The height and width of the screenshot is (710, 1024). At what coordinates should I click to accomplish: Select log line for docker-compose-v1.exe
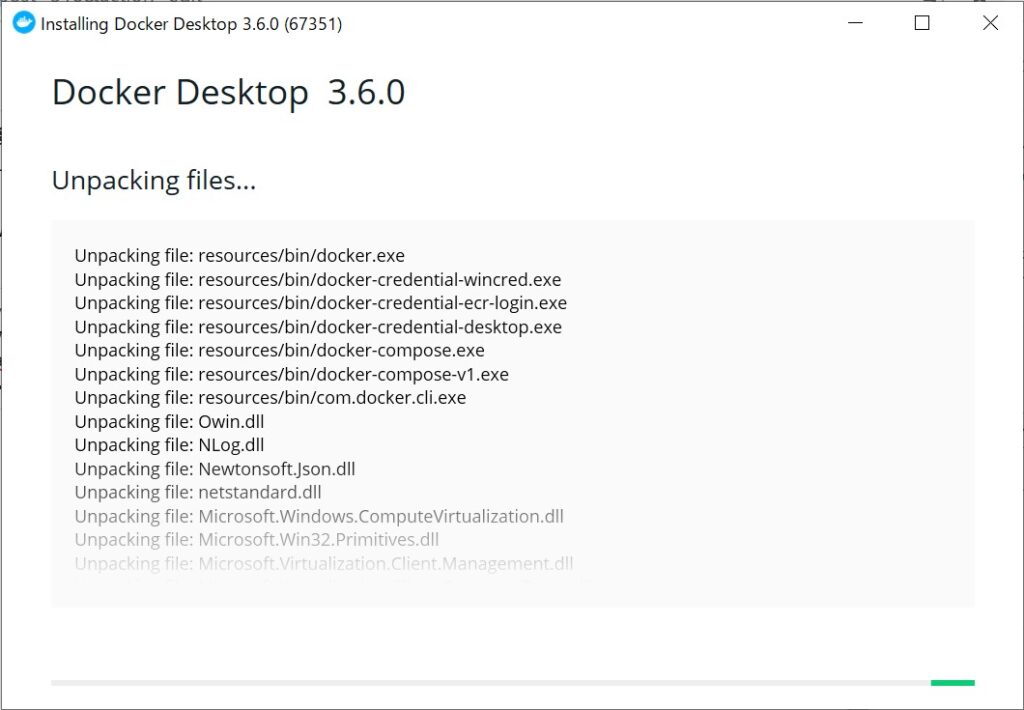(292, 374)
